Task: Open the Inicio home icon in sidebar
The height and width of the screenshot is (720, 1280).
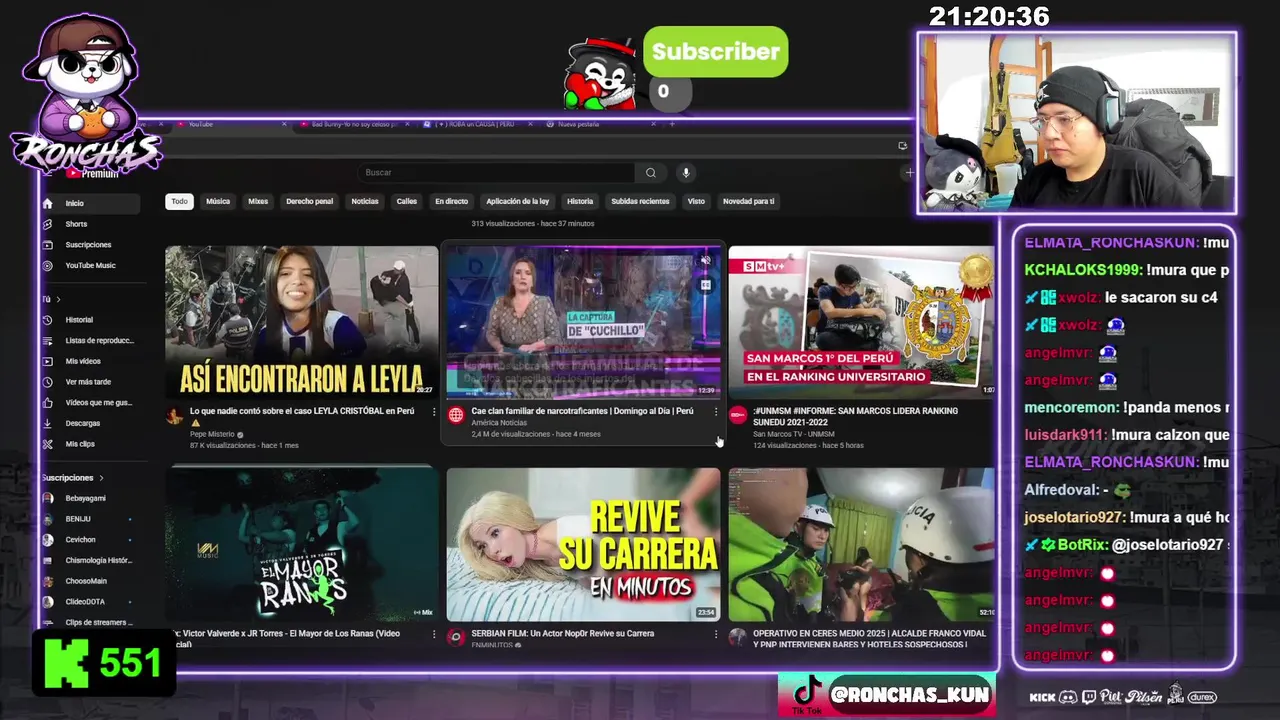Action: (x=47, y=203)
